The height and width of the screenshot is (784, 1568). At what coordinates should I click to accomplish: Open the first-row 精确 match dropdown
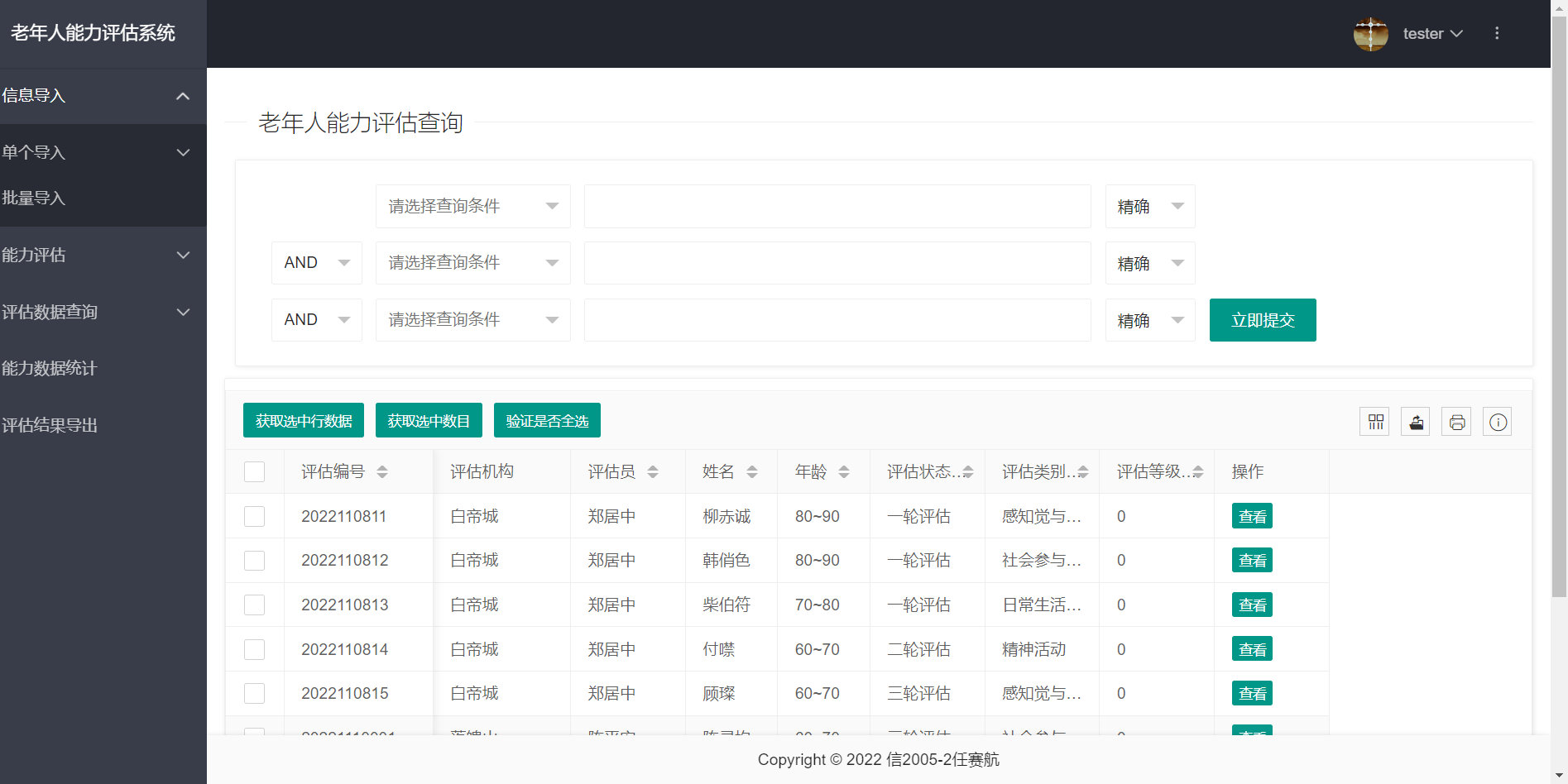1150,206
